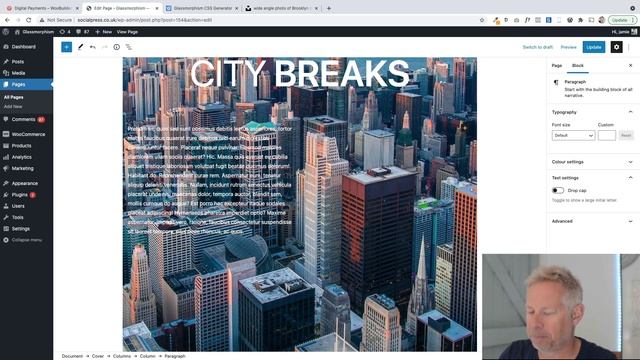This screenshot has height=360, width=640.
Task: Open the document details info icon
Action: coord(117,47)
